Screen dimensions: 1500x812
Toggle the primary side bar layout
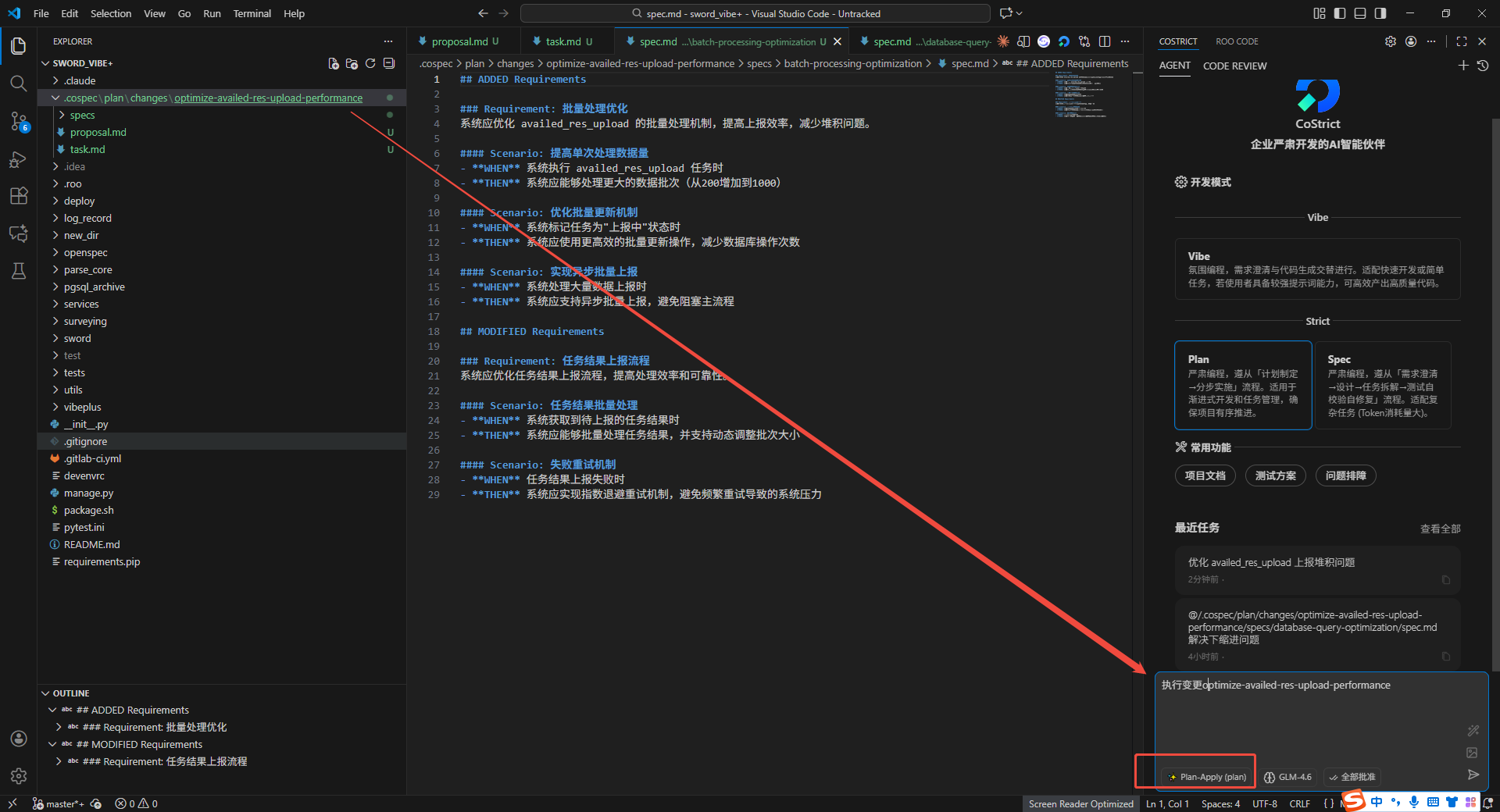(1340, 13)
